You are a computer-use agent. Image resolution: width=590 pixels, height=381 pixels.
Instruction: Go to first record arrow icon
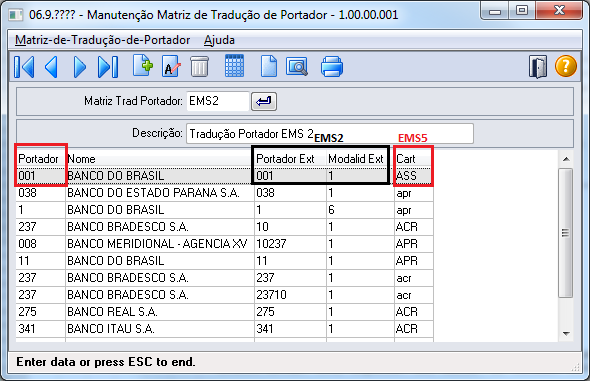click(x=24, y=67)
